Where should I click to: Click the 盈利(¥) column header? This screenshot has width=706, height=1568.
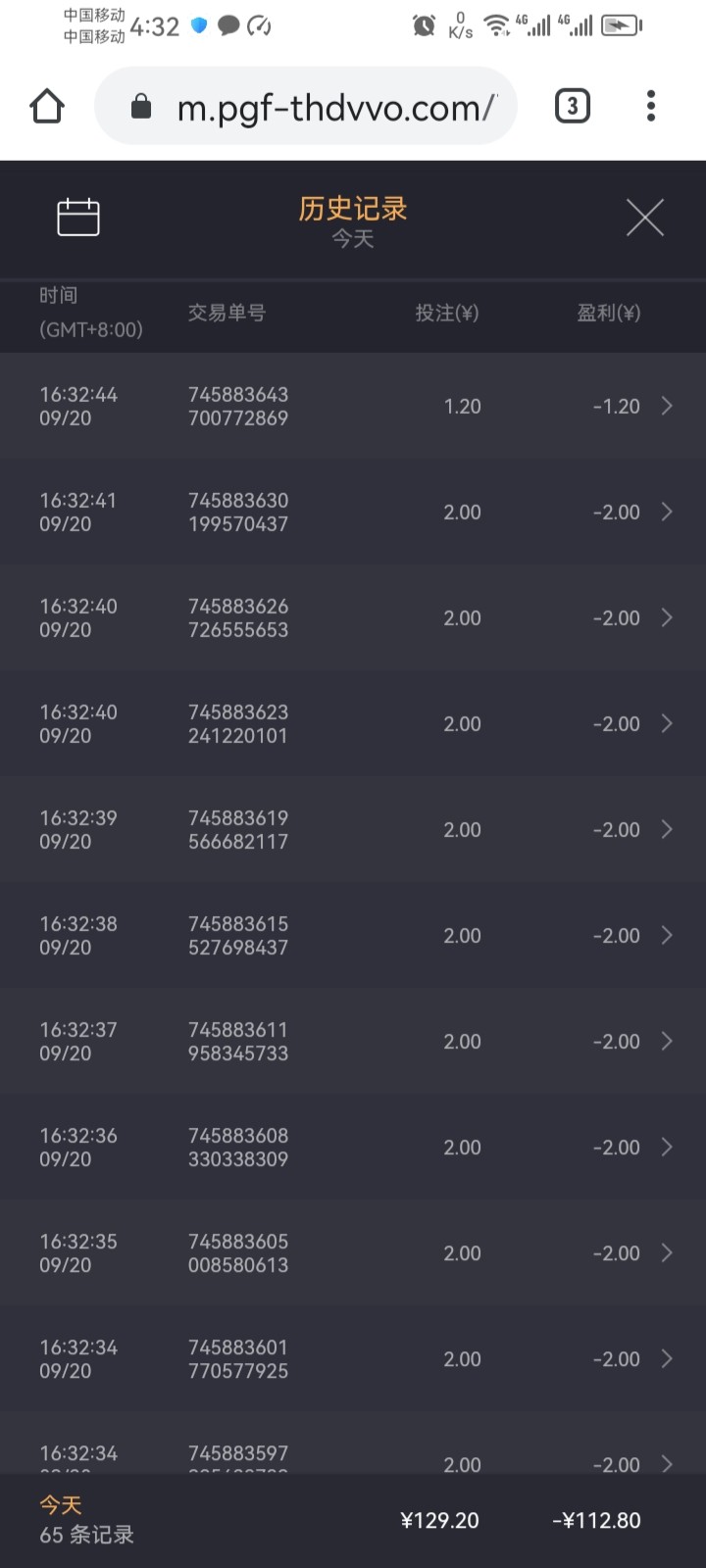pyautogui.click(x=608, y=313)
